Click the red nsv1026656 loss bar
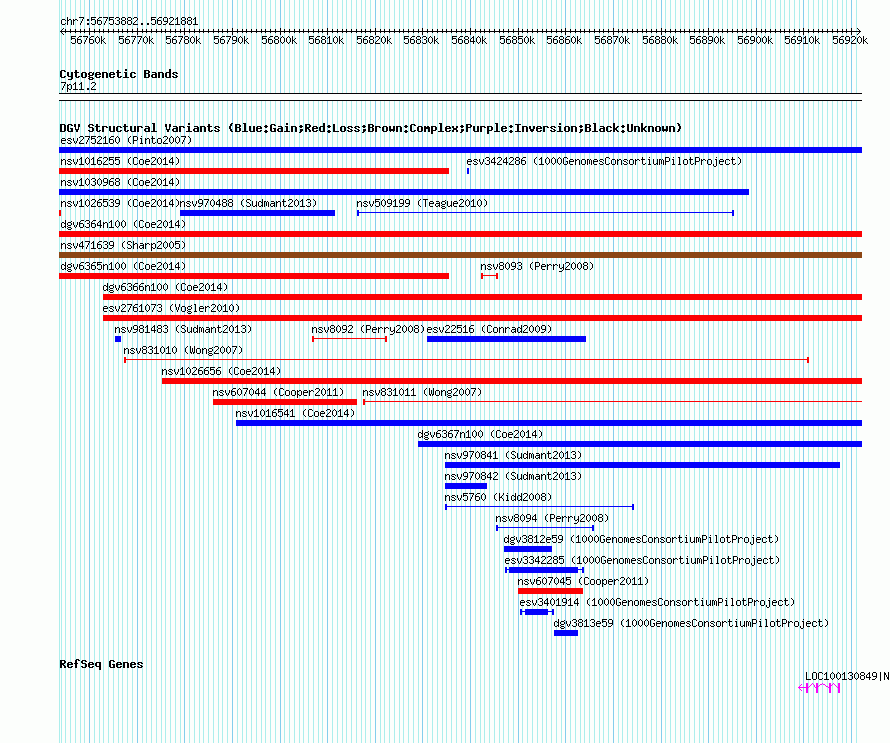This screenshot has width=890, height=743. (x=512, y=381)
